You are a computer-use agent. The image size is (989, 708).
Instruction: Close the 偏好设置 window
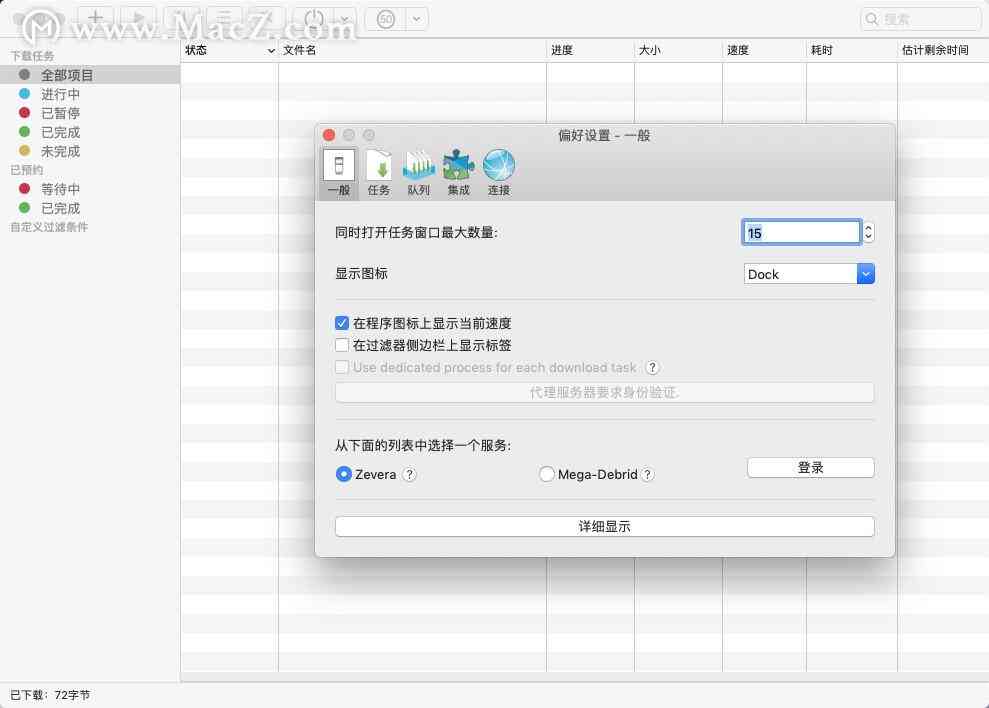[329, 135]
